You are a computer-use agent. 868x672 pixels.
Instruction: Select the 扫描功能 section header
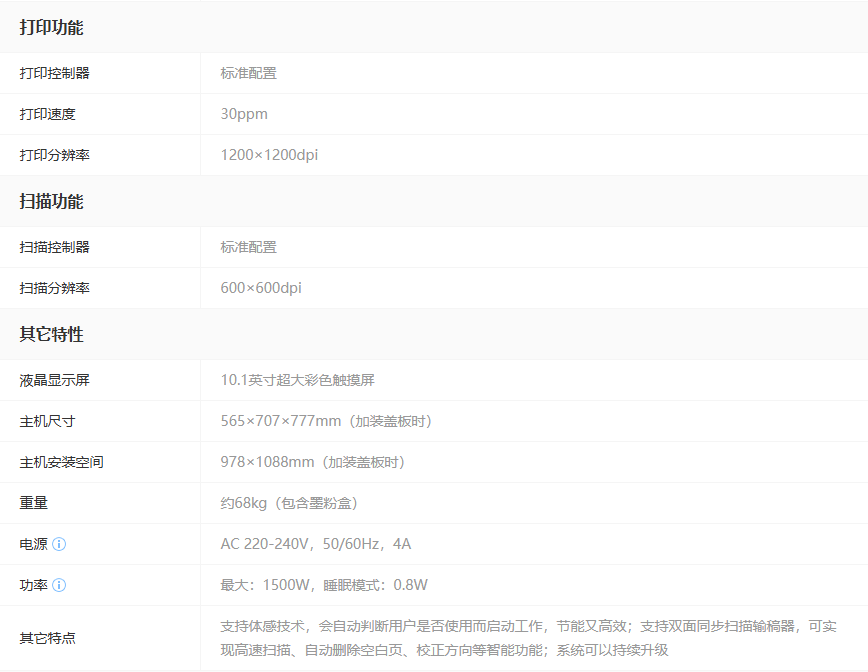[x=51, y=202]
